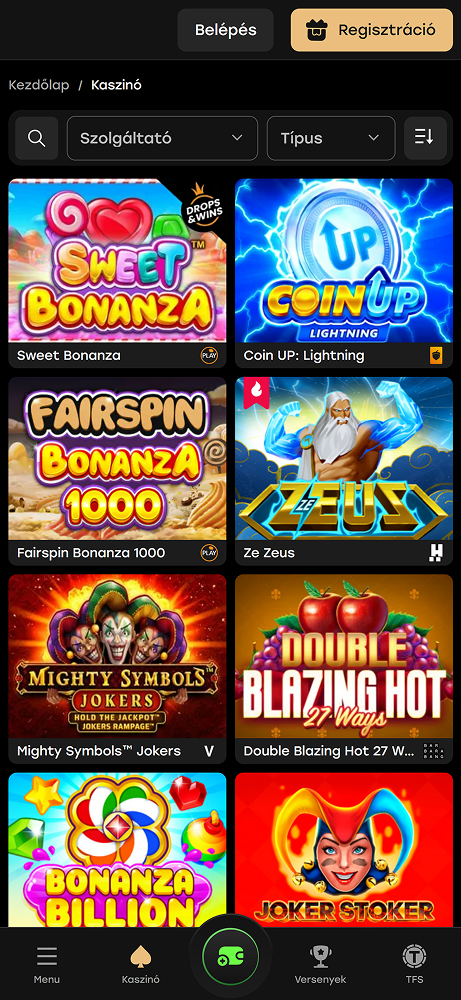461x1000 pixels.
Task: Tap the green wallet deposit icon
Action: point(230,957)
